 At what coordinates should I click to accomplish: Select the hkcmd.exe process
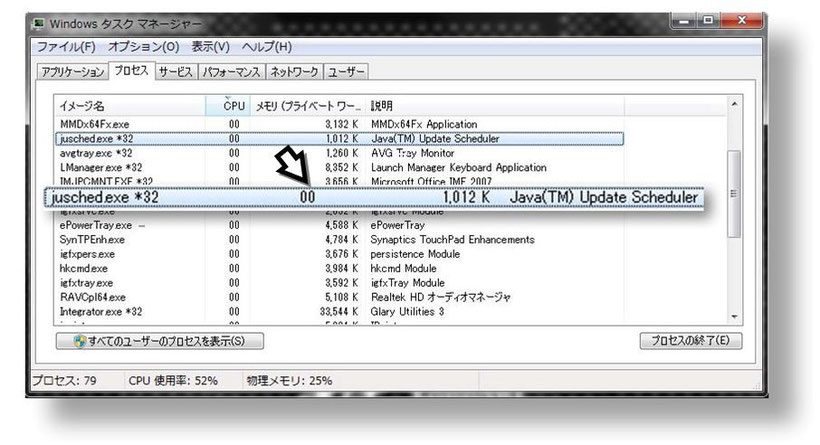click(339, 268)
